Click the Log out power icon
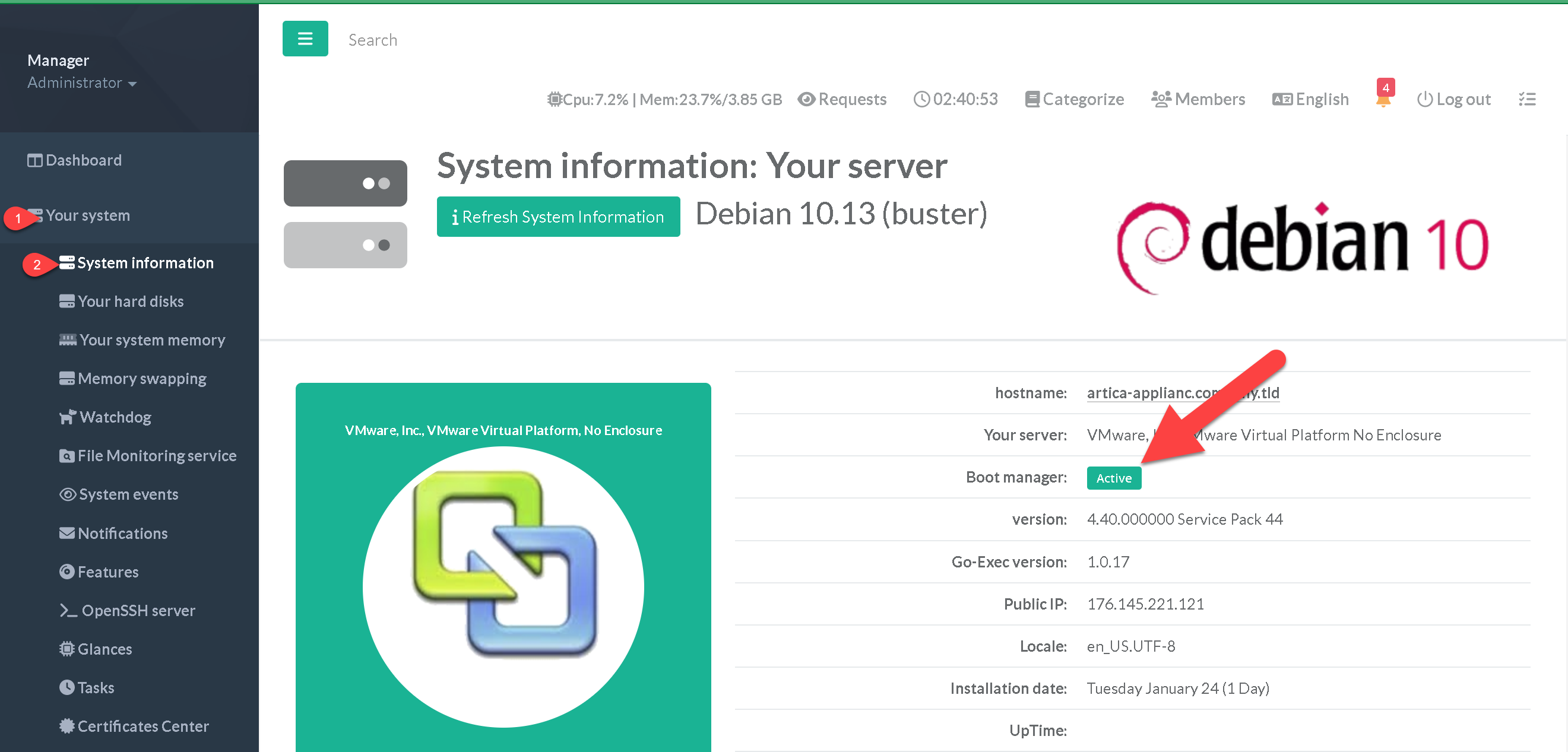 point(1424,99)
